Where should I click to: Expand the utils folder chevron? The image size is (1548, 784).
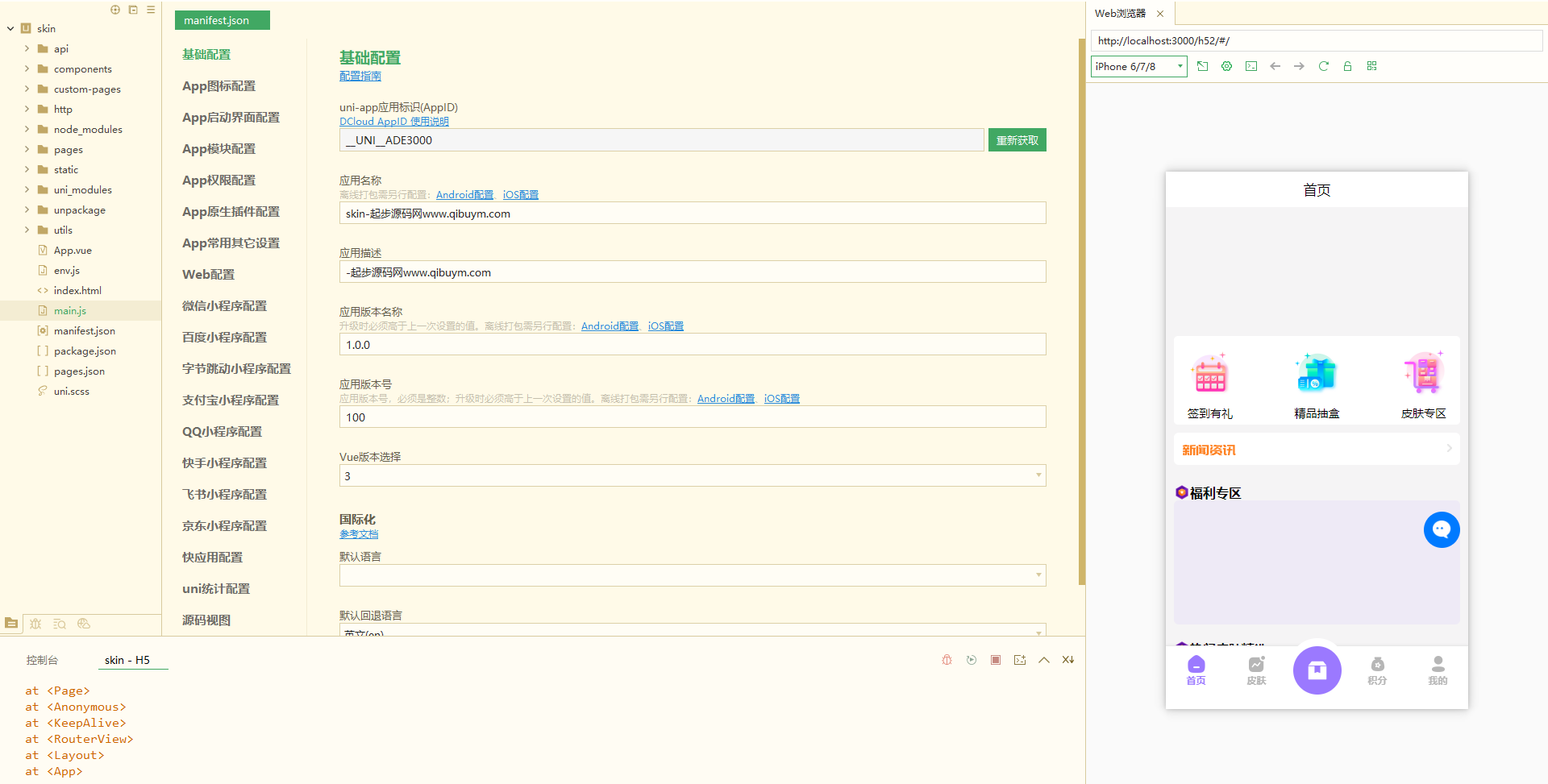point(27,230)
